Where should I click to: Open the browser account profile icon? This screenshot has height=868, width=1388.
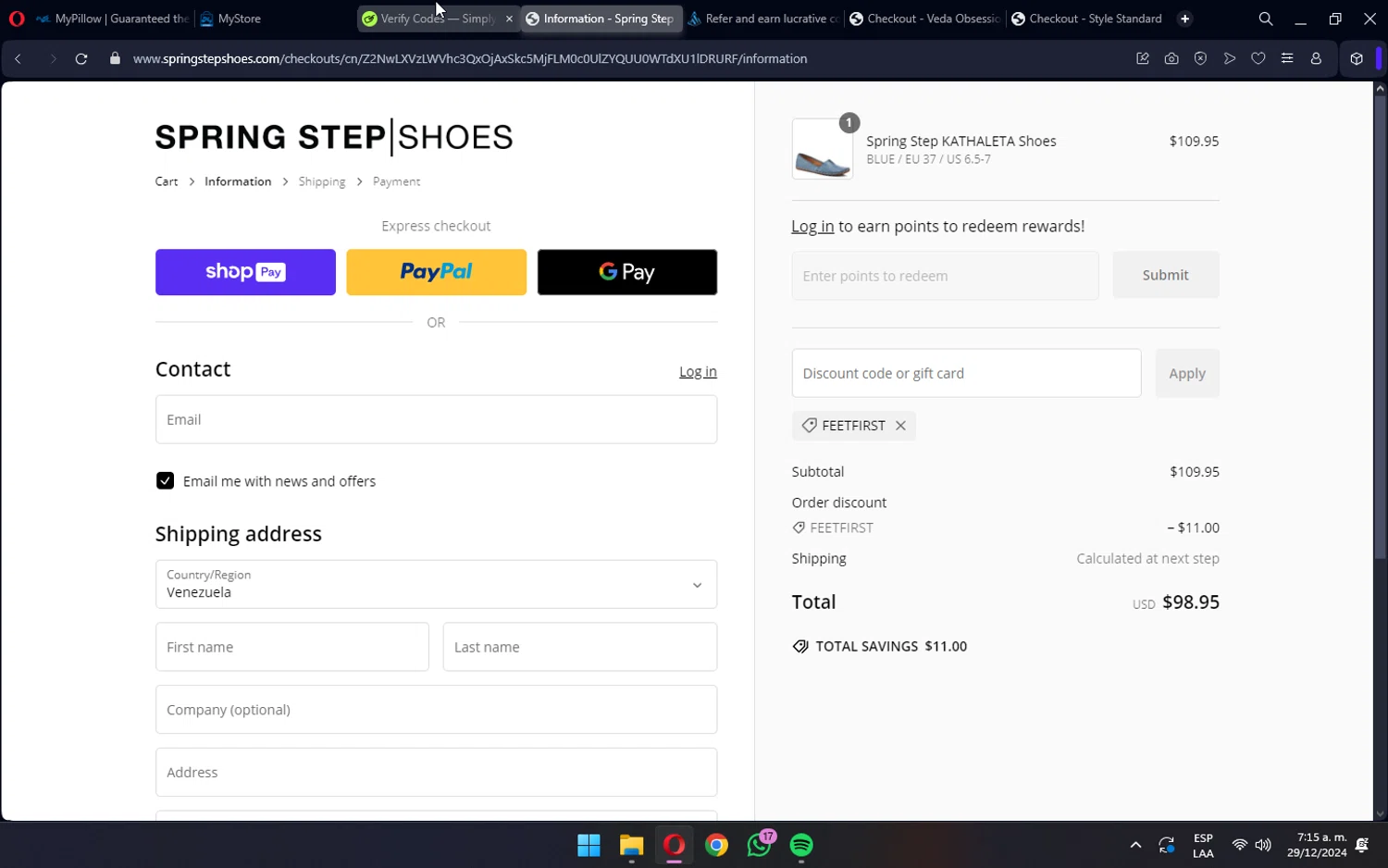point(1316,58)
